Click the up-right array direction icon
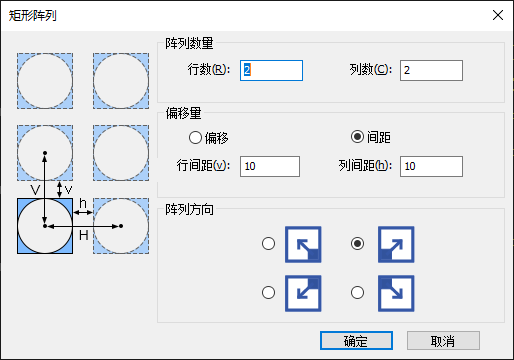 click(x=396, y=244)
